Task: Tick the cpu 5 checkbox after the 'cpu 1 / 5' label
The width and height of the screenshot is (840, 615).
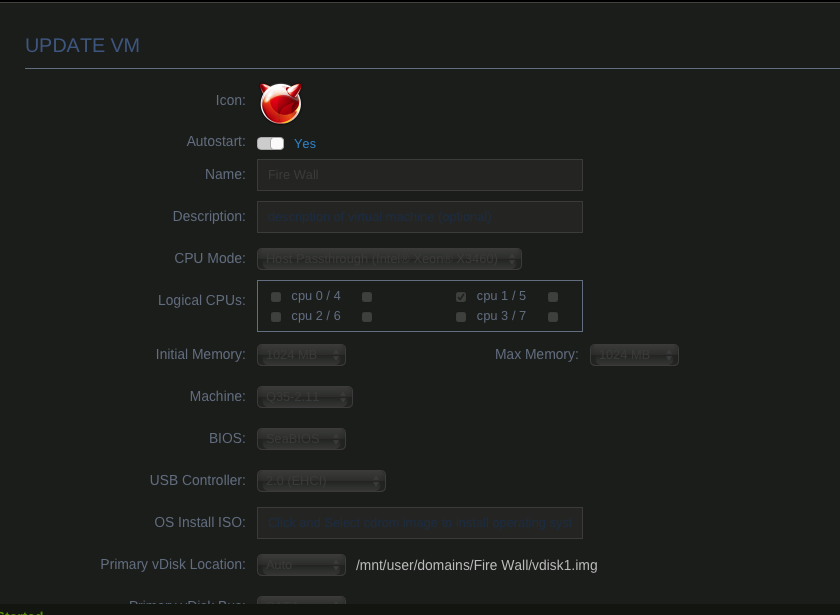Action: 553,297
